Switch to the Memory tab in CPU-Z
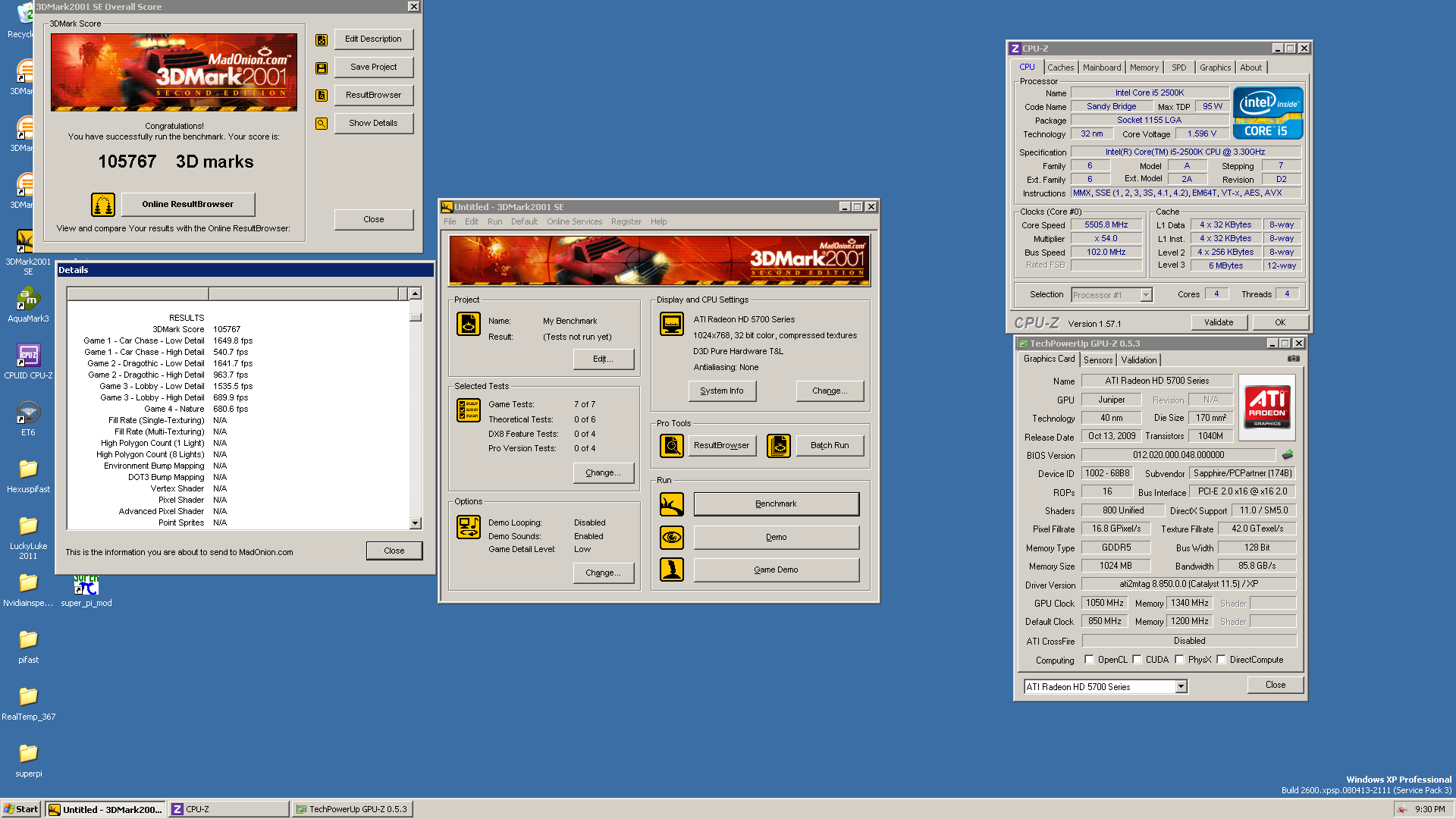Image resolution: width=1456 pixels, height=819 pixels. point(1144,67)
